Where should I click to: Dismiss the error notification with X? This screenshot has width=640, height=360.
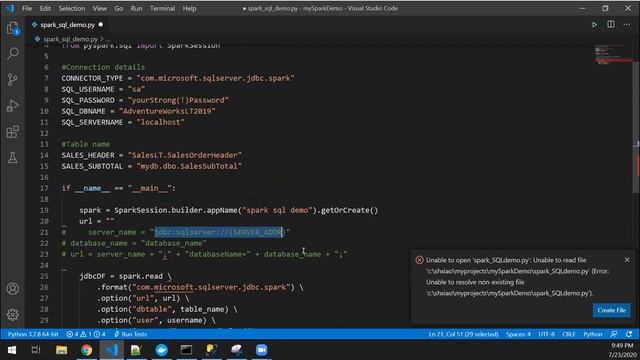[x=627, y=260]
